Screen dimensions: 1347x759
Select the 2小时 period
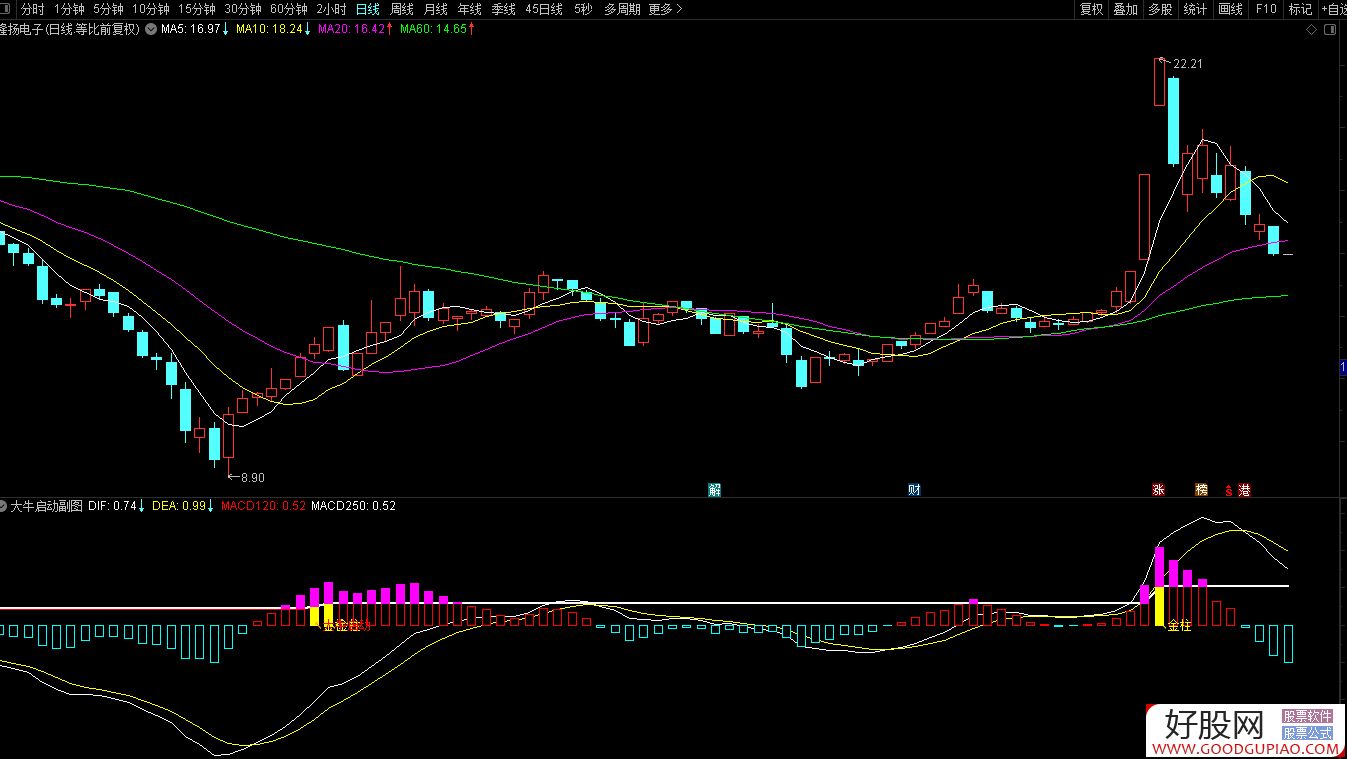332,9
